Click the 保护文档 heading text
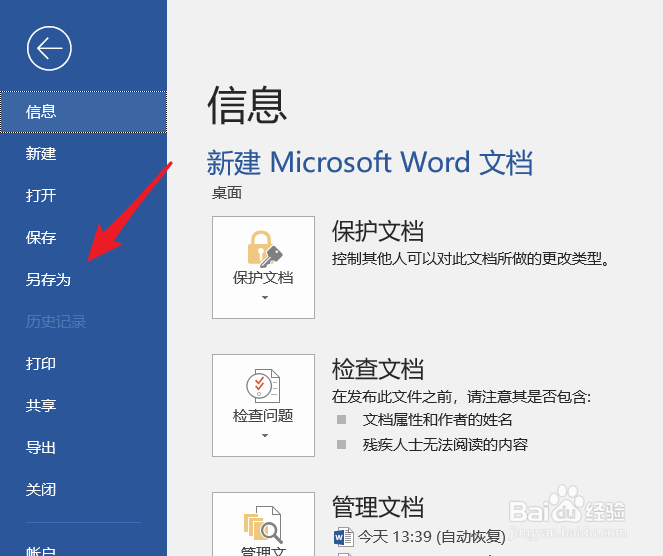This screenshot has width=663, height=556. click(x=378, y=231)
